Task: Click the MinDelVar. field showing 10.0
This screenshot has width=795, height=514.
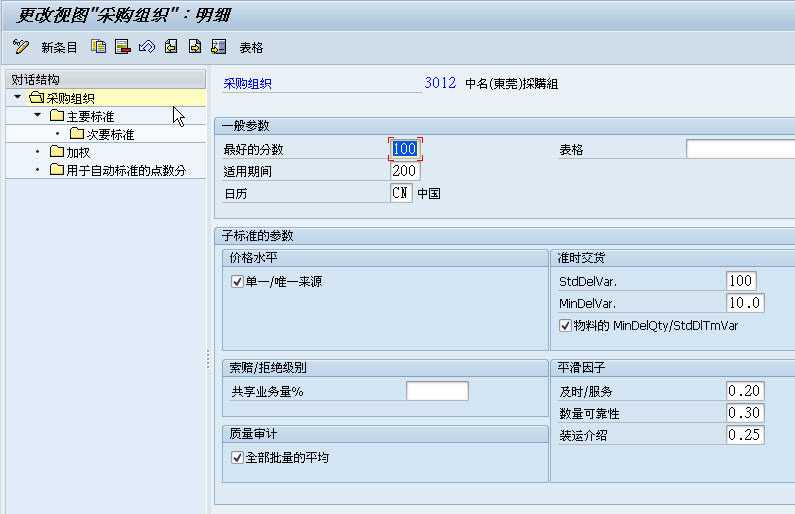Action: (x=745, y=303)
